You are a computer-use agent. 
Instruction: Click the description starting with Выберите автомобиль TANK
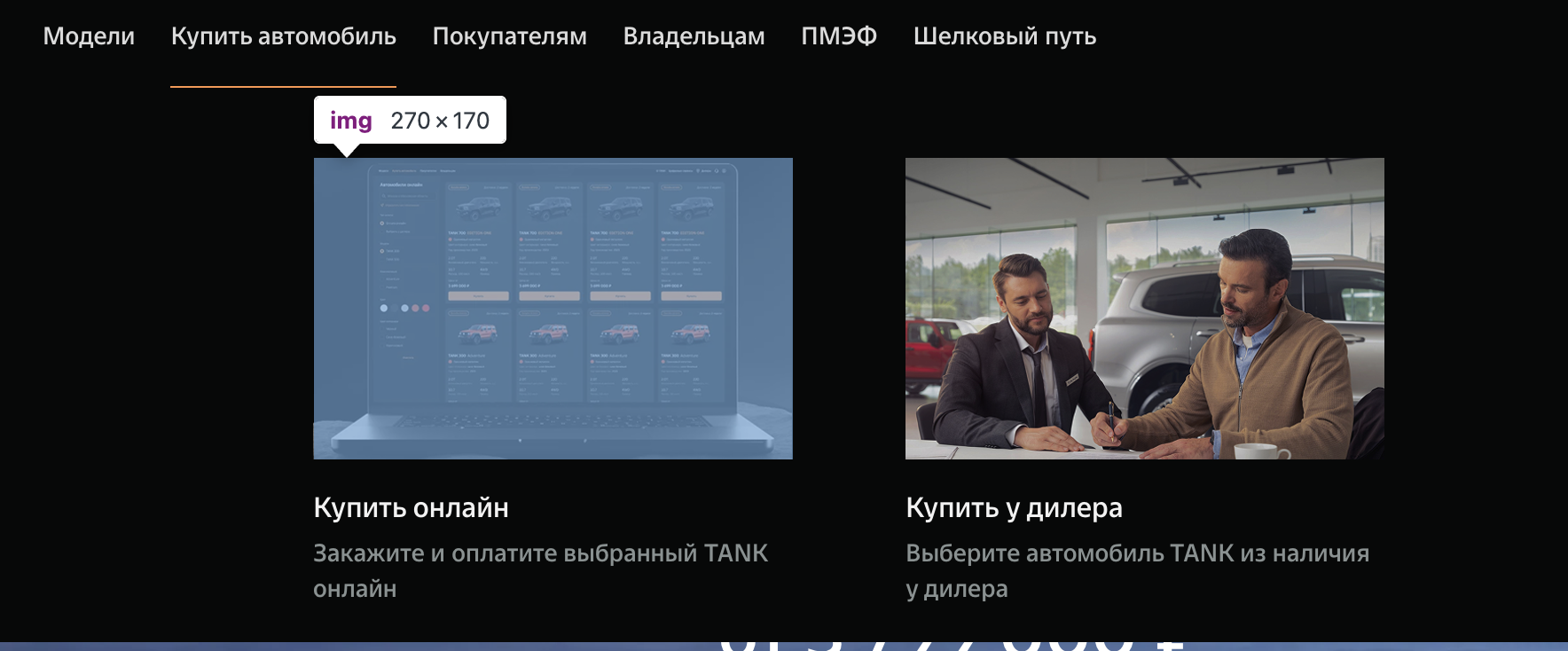tap(1137, 570)
